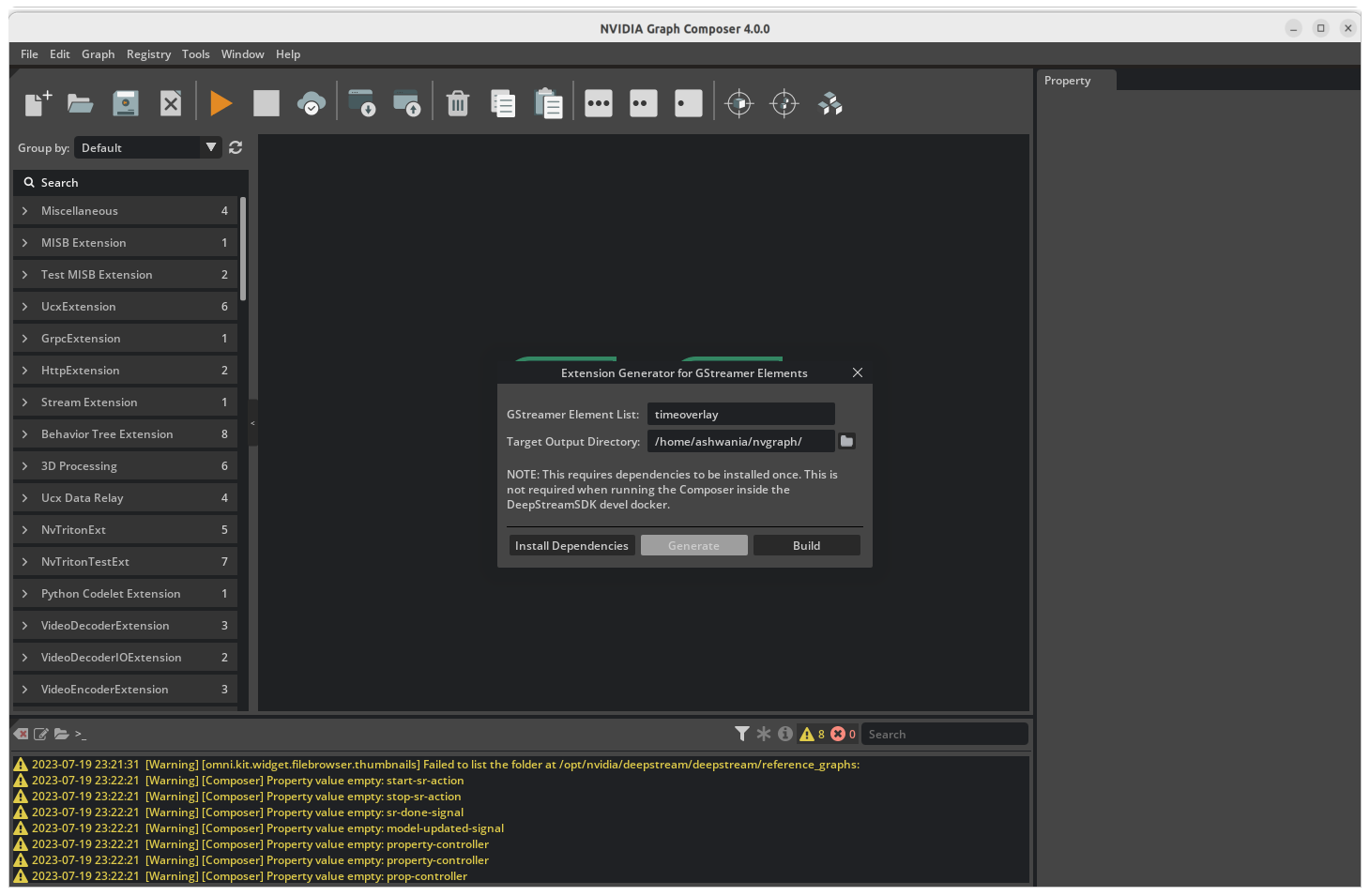The image size is (1370, 896).
Task: Expand the 3D Processing group
Action: [x=125, y=466]
